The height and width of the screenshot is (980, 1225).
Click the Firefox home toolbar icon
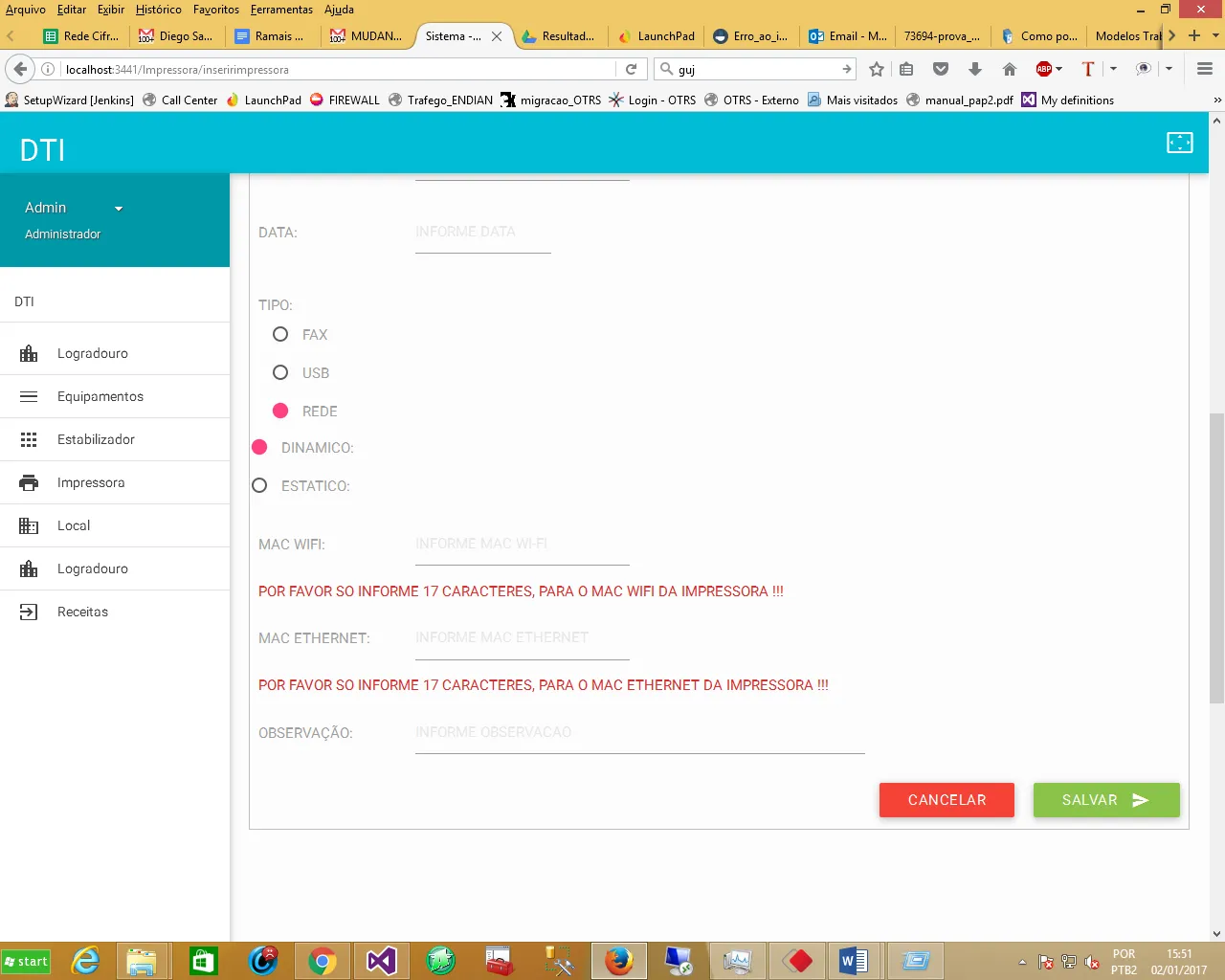pos(1009,69)
